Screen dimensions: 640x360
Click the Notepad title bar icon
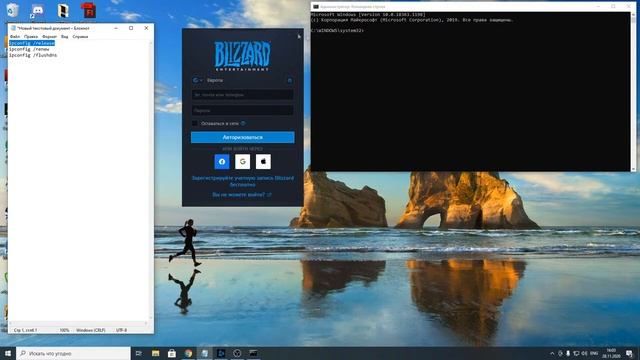click(x=13, y=28)
